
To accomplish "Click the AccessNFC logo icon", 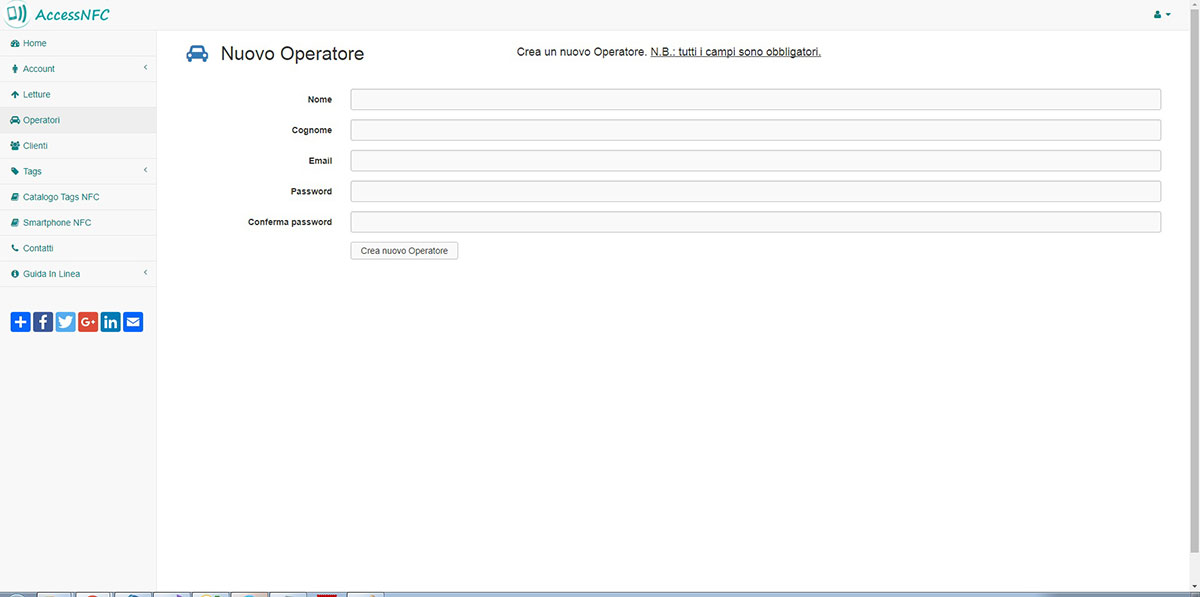I will click(16, 15).
